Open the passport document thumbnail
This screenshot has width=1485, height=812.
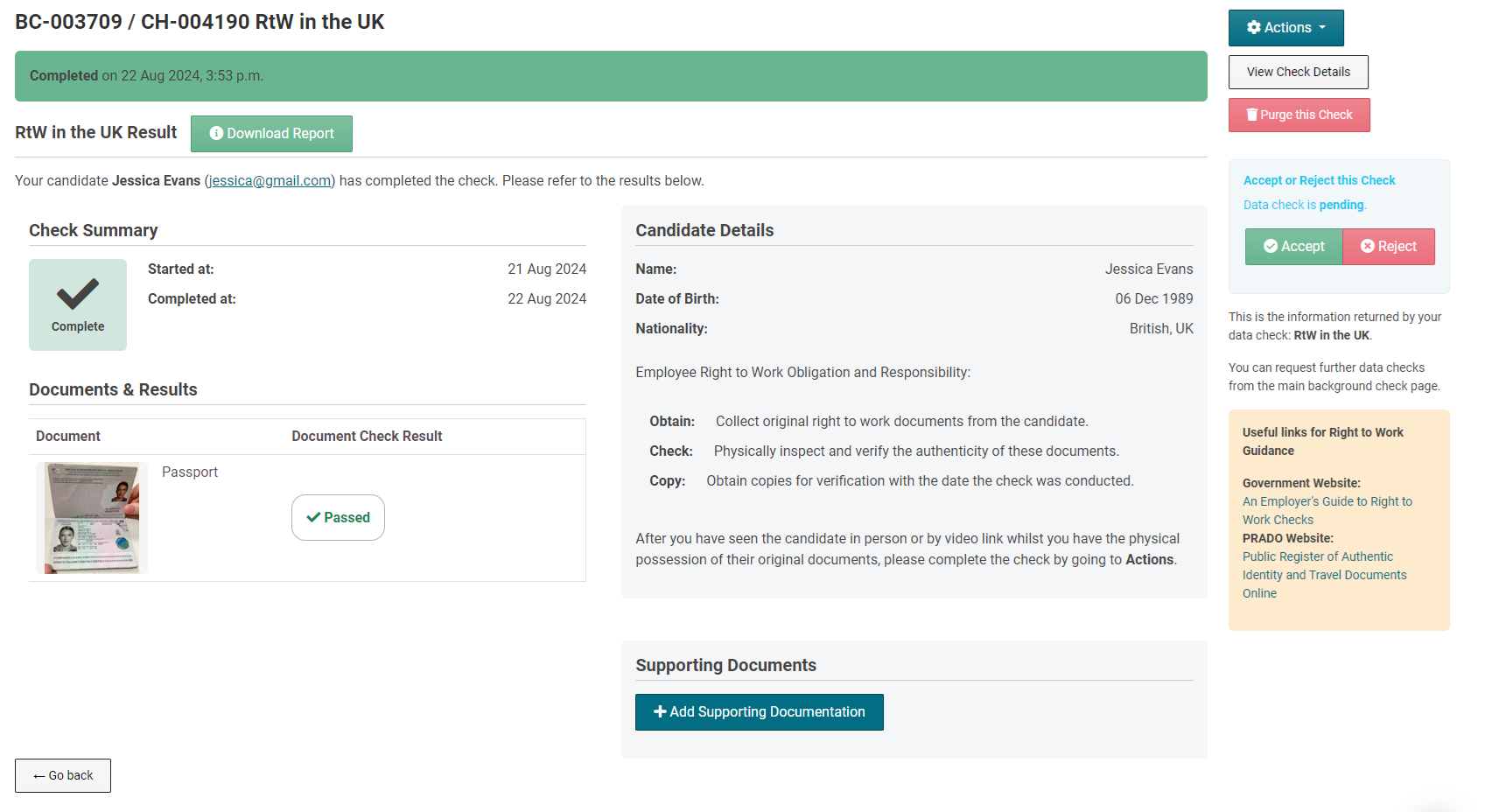[92, 517]
